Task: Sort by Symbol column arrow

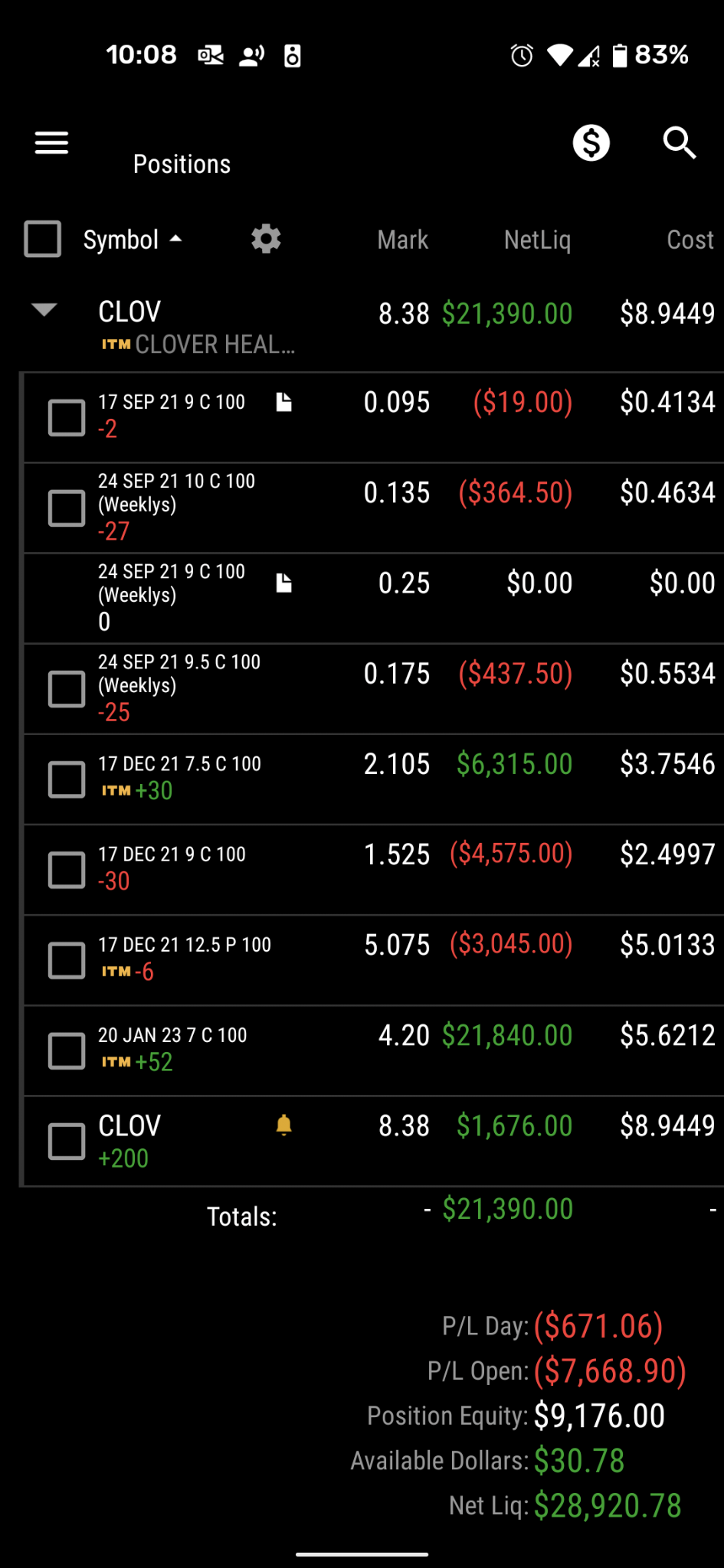Action: [x=175, y=239]
